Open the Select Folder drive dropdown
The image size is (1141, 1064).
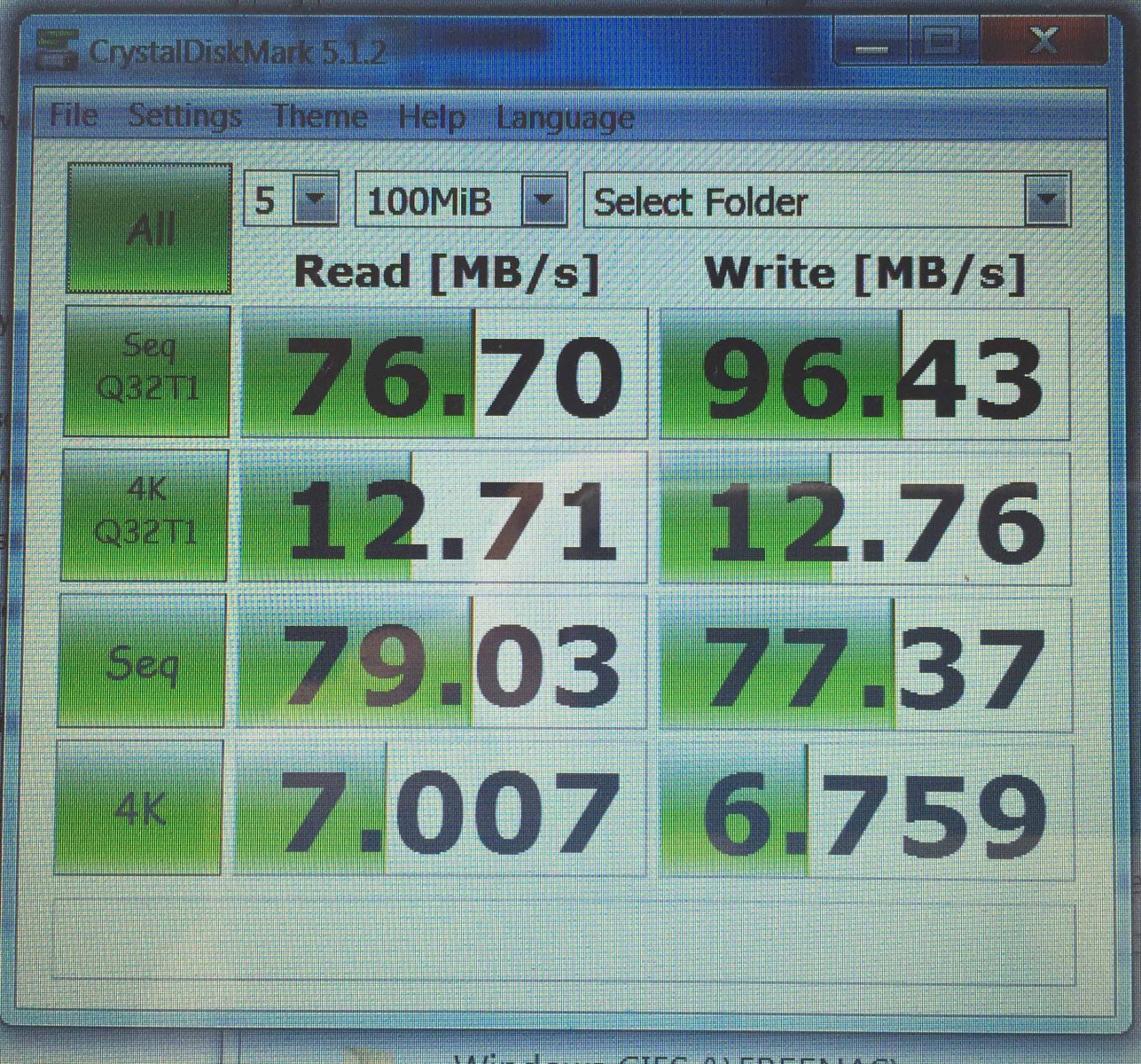tap(827, 200)
